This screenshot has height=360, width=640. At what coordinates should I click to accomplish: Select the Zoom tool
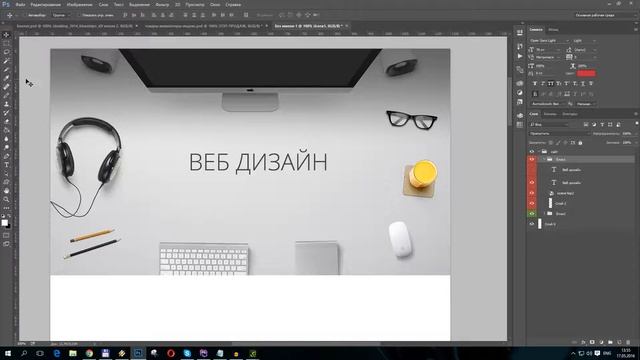click(6, 199)
